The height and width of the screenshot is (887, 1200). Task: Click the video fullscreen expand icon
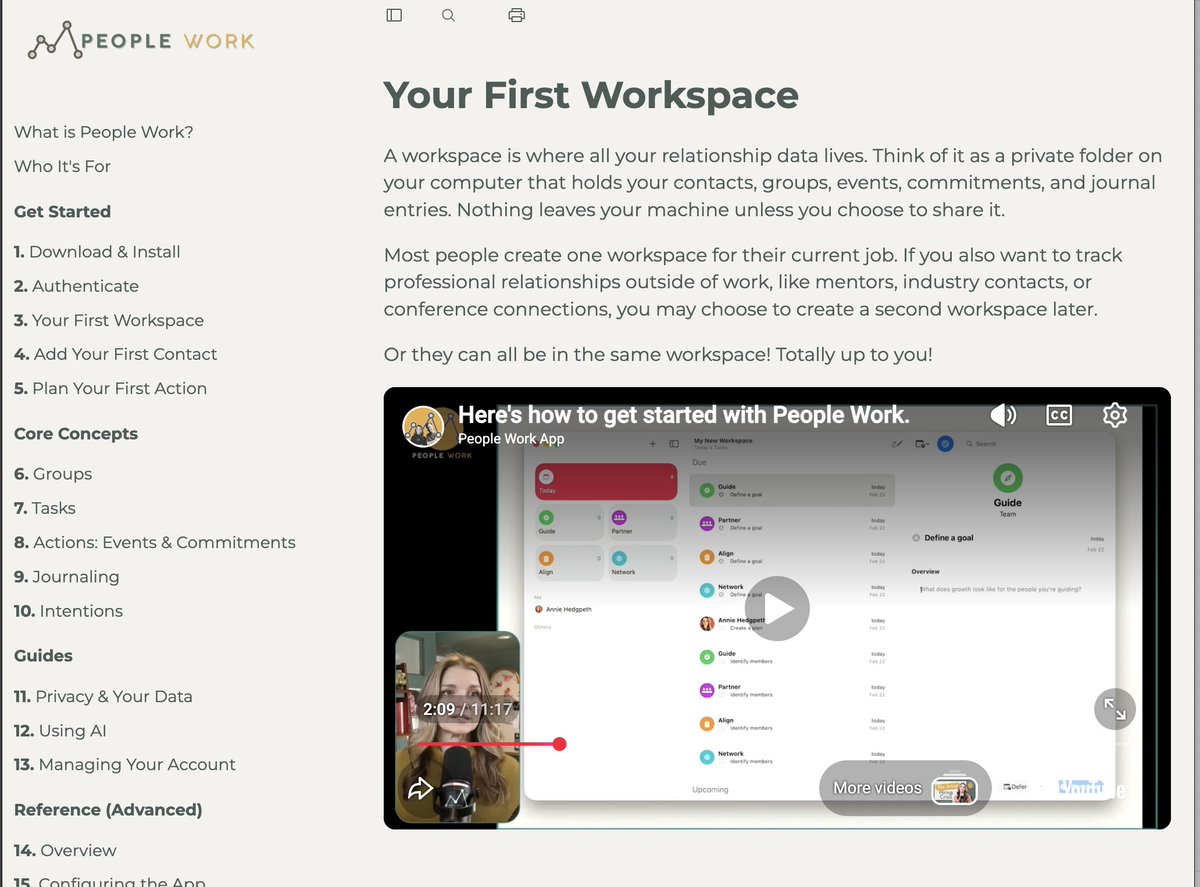click(x=1114, y=709)
